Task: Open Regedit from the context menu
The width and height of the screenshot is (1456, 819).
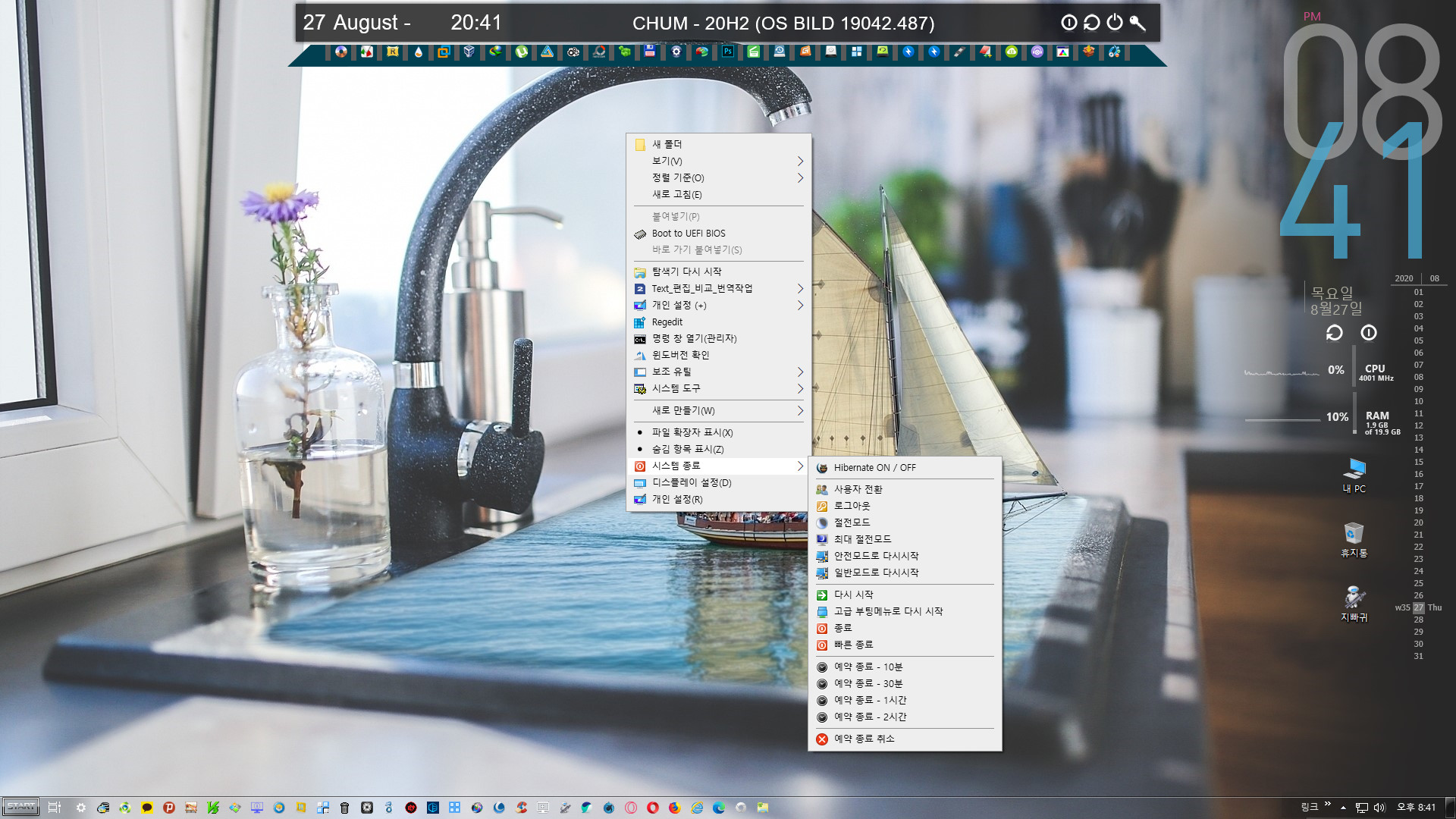Action: pyautogui.click(x=719, y=322)
